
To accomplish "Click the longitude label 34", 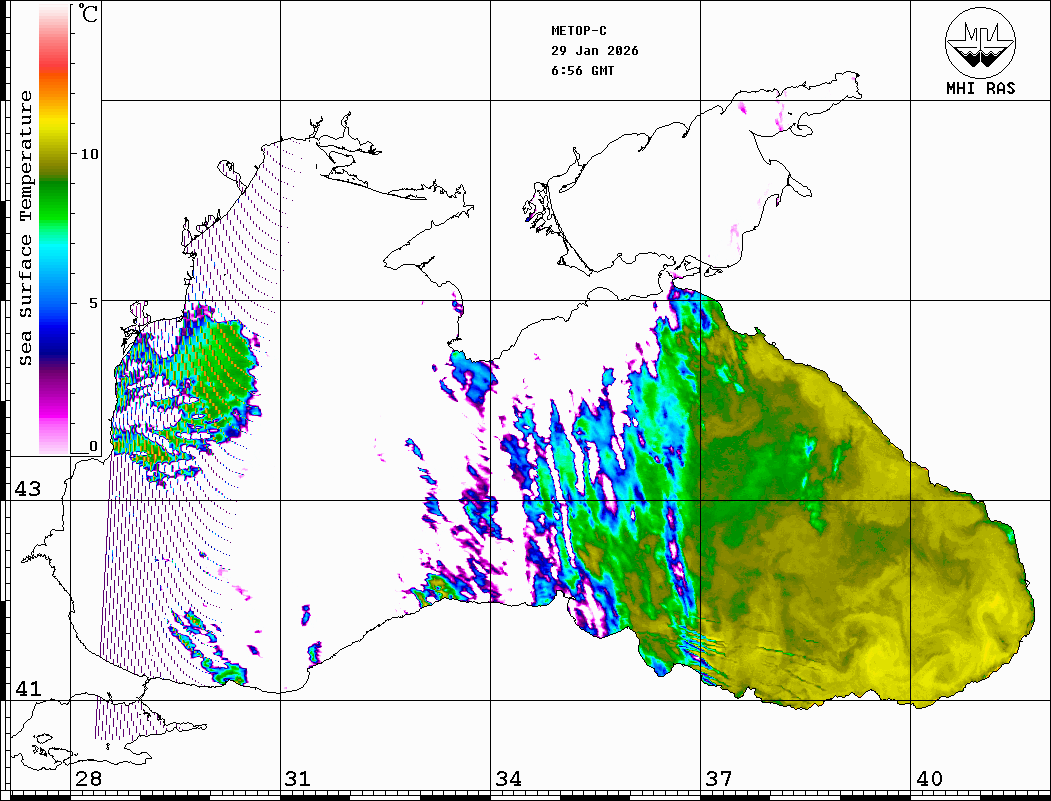I will (508, 779).
